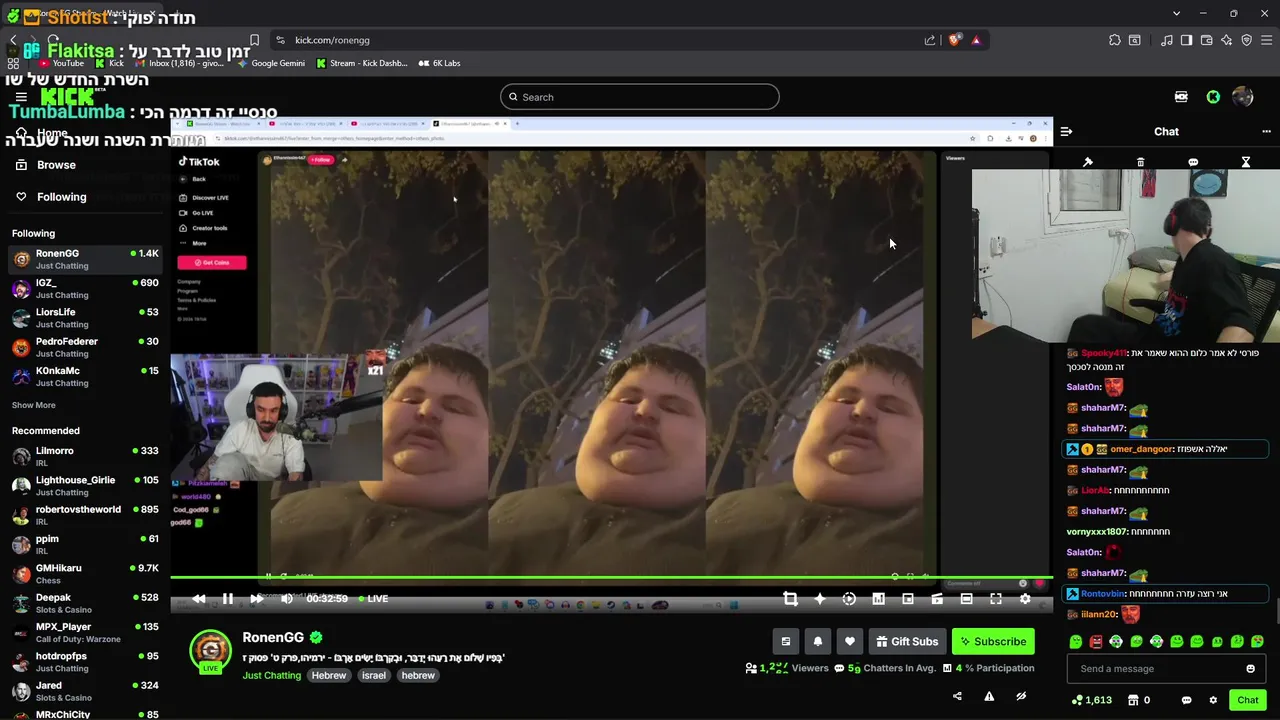Open PedroFederer channel in sidebar
The width and height of the screenshot is (1280, 720).
point(84,347)
